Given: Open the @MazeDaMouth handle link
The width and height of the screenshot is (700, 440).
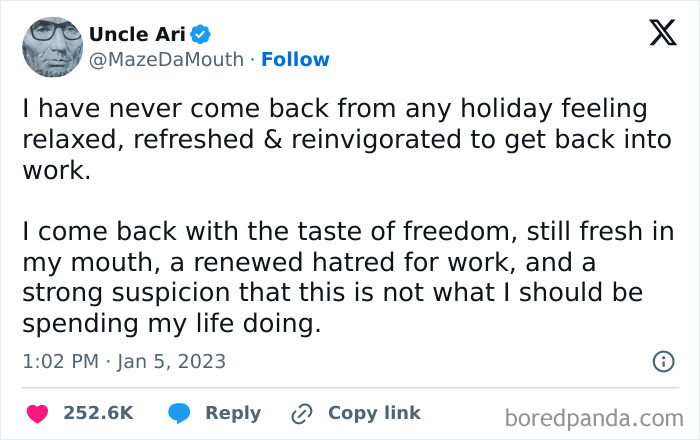Looking at the screenshot, I should (166, 59).
